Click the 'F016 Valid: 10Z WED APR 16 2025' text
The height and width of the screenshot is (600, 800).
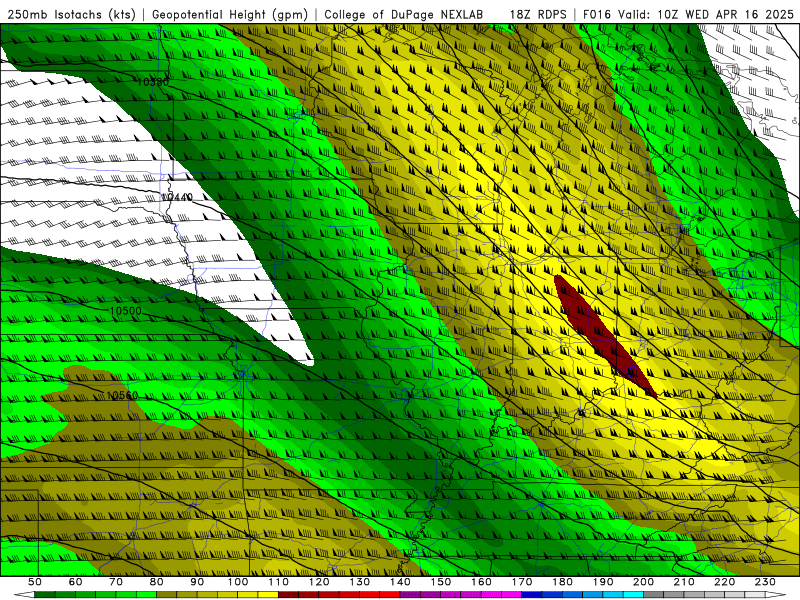point(688,14)
